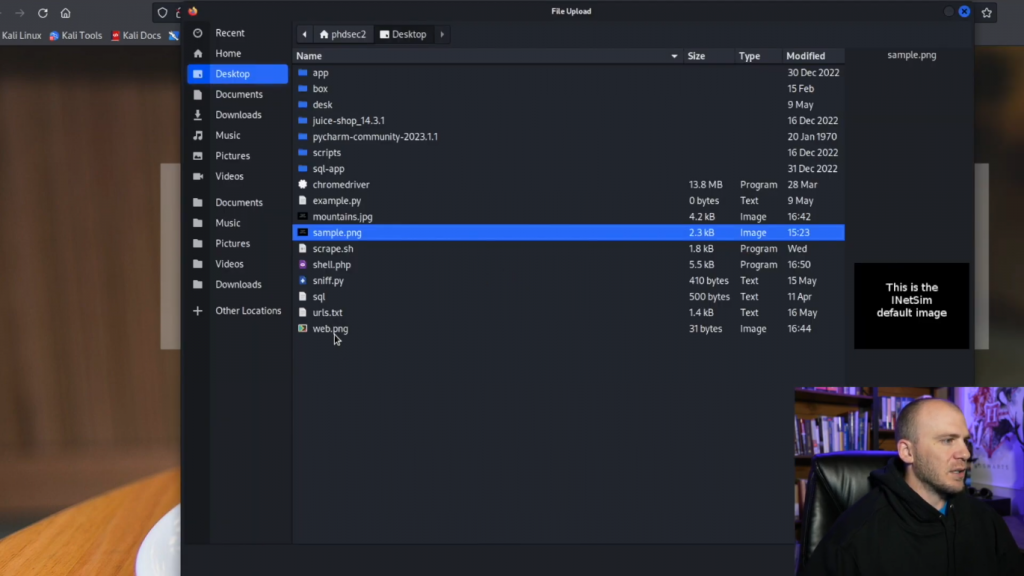Open the Kali Tools bookmark
The height and width of the screenshot is (576, 1024).
[76, 35]
